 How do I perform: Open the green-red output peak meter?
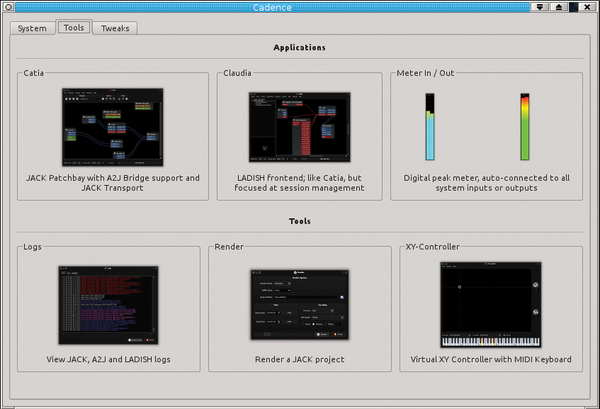coord(525,127)
